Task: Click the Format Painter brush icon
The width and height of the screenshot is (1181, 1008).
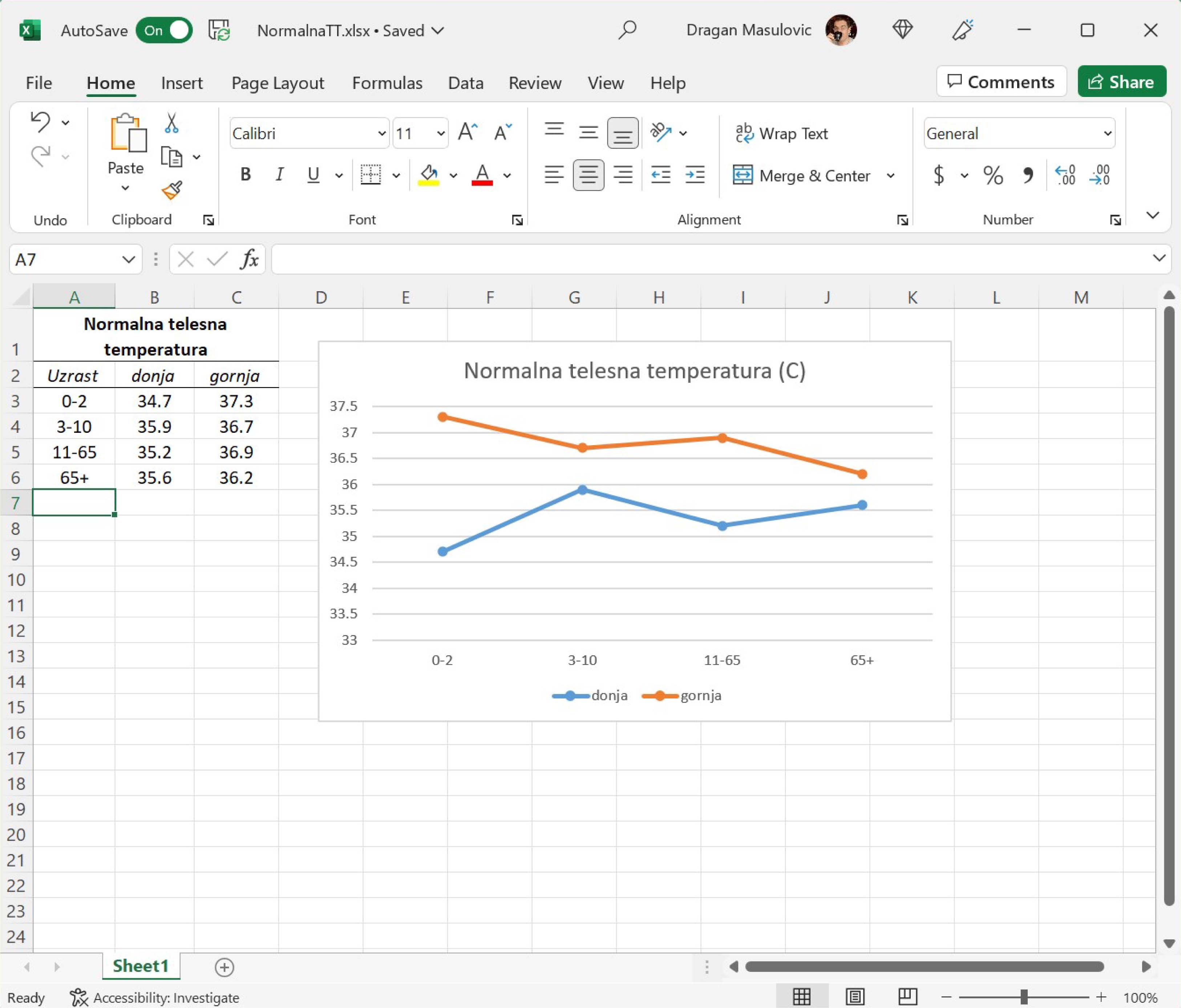Action: tap(171, 190)
